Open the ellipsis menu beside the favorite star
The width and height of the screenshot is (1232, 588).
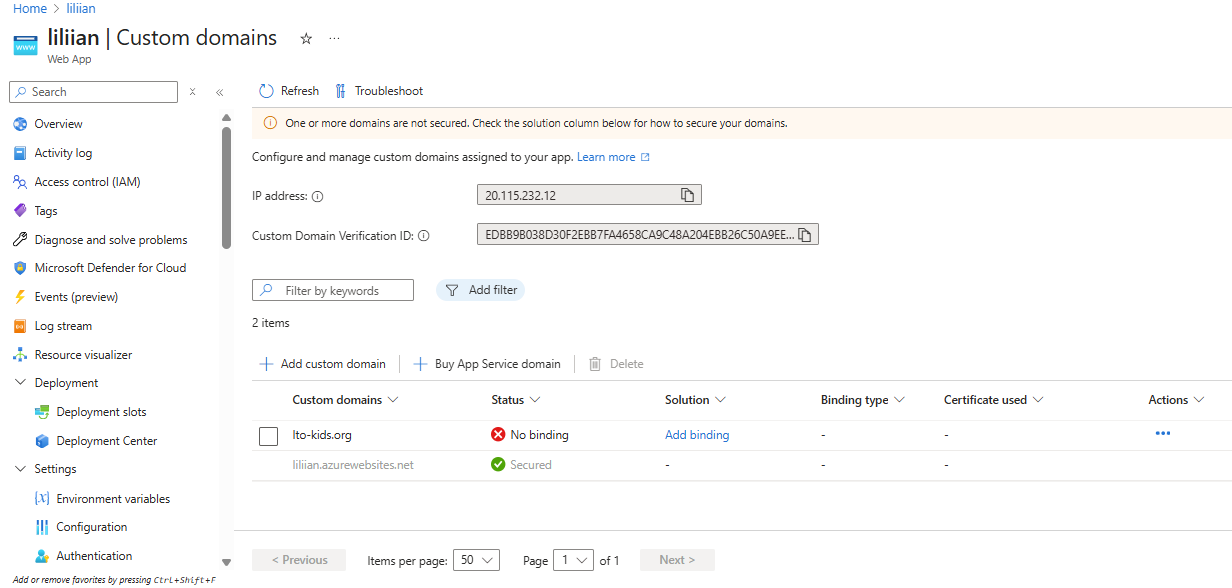pos(334,38)
